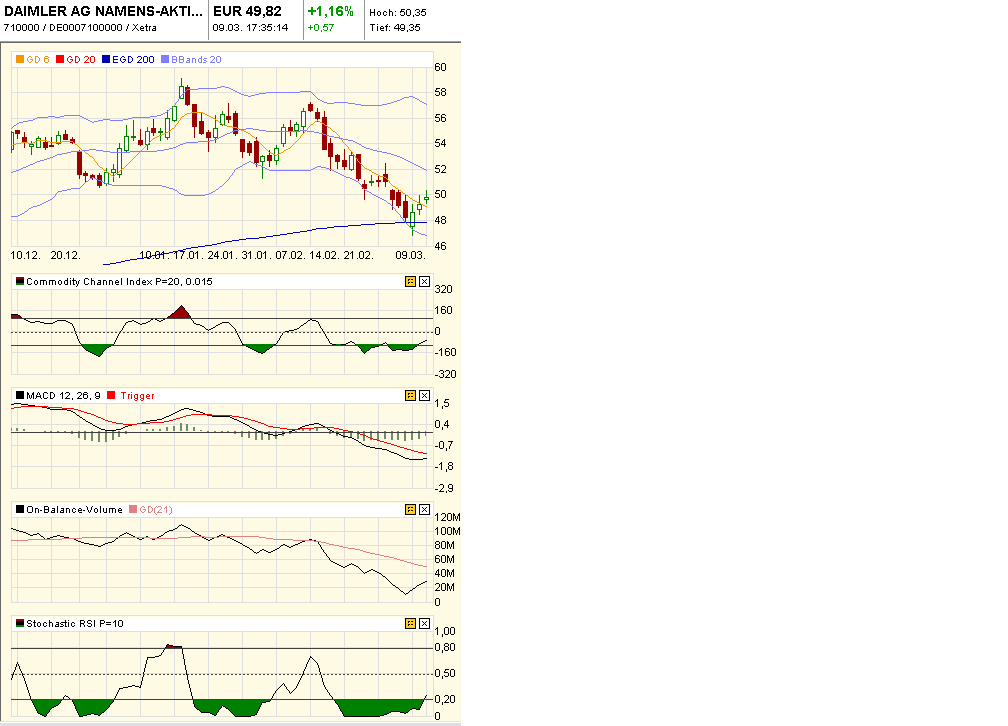
Task: Open settings icon of Stochastic RSI panel
Action: 410,623
